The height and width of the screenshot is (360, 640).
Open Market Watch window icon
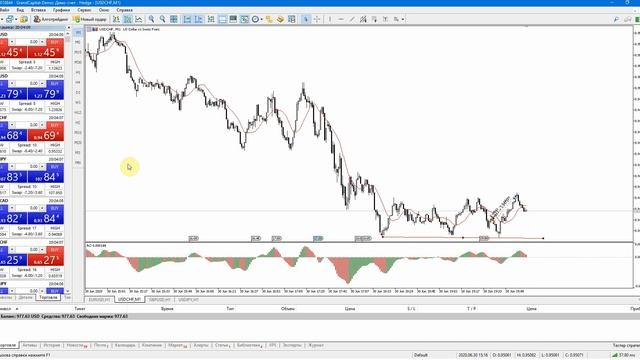tap(222, 19)
